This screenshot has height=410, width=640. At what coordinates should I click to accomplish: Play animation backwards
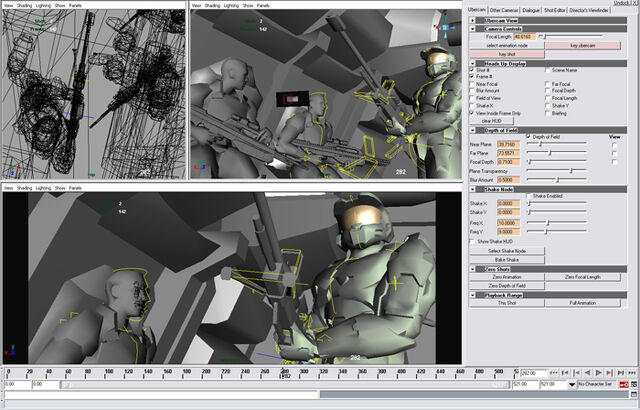(588, 373)
